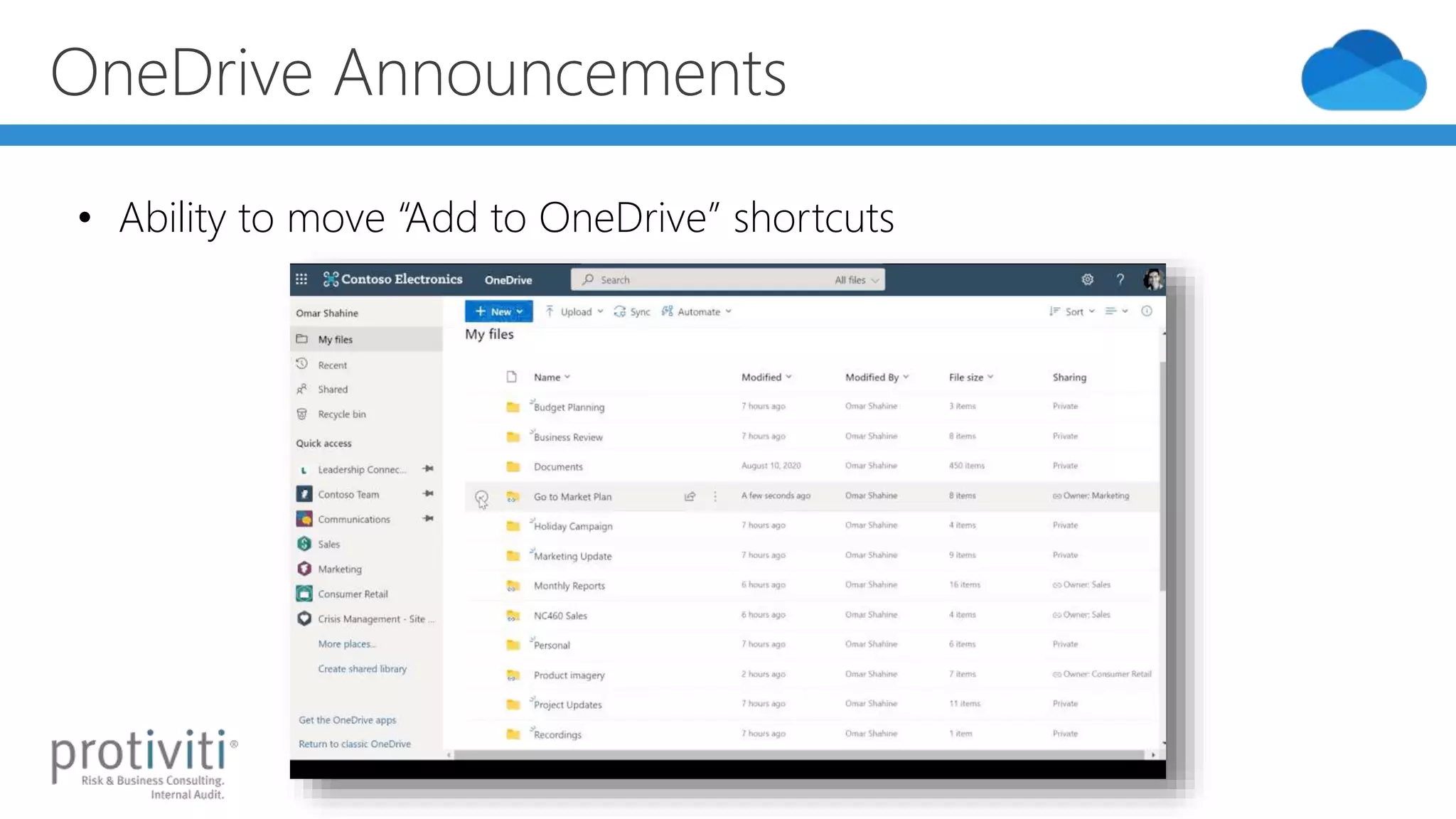Image resolution: width=1456 pixels, height=819 pixels.
Task: Open the Business Review folder
Action: click(568, 437)
